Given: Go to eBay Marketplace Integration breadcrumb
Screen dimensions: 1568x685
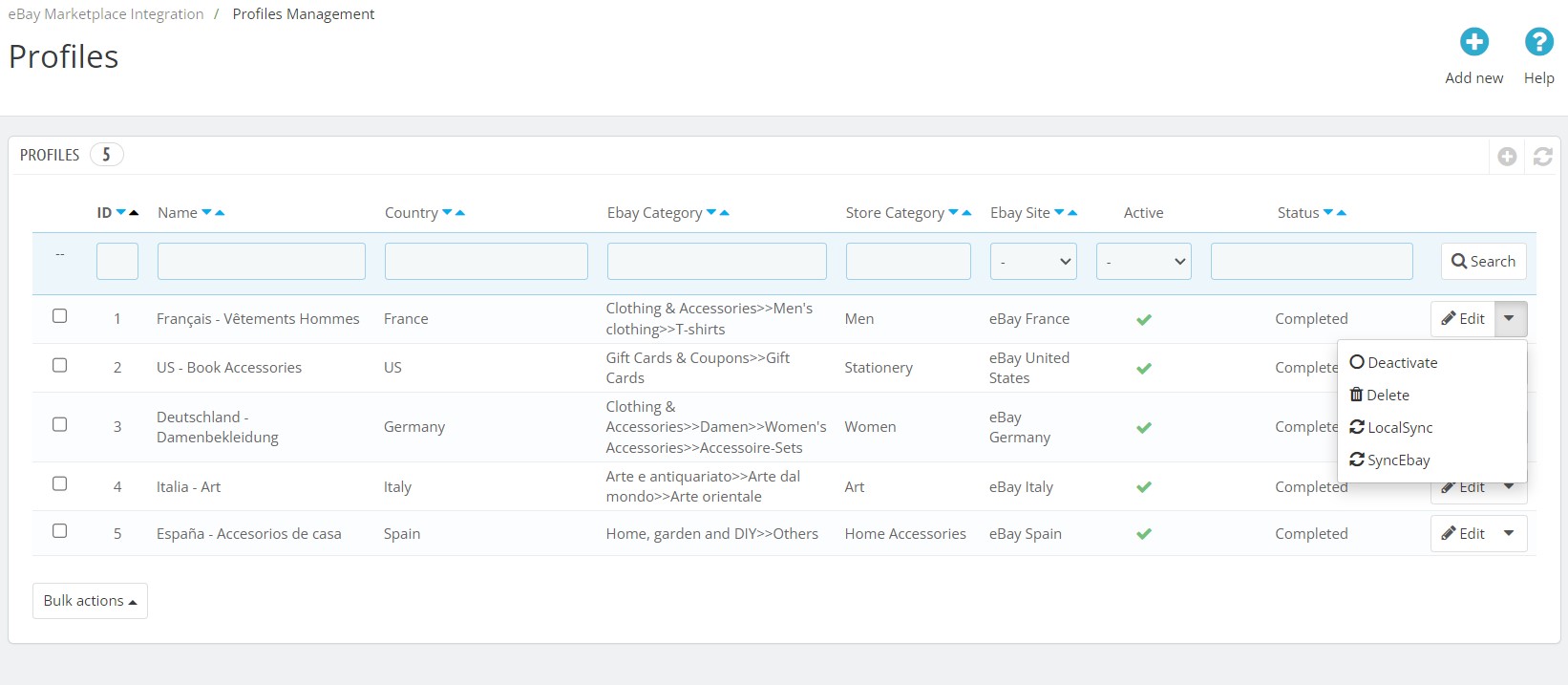Looking at the screenshot, I should (106, 14).
